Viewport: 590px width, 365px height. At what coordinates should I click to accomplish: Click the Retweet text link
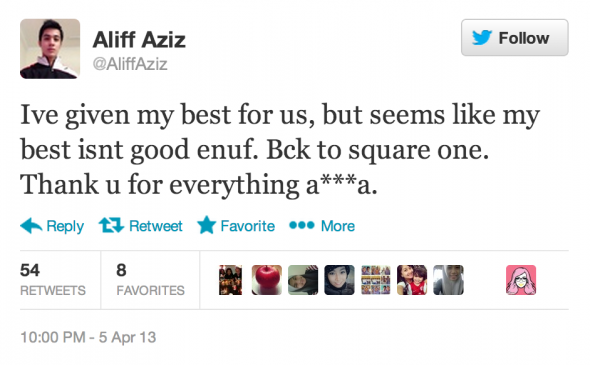pos(155,226)
